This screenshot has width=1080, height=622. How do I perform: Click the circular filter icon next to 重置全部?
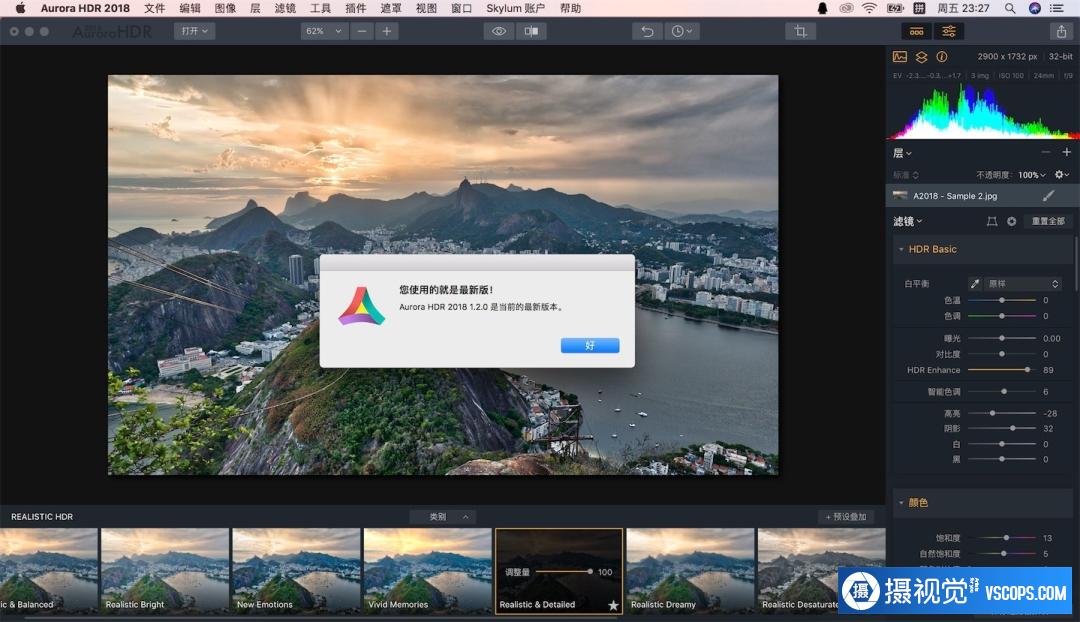(x=1011, y=221)
